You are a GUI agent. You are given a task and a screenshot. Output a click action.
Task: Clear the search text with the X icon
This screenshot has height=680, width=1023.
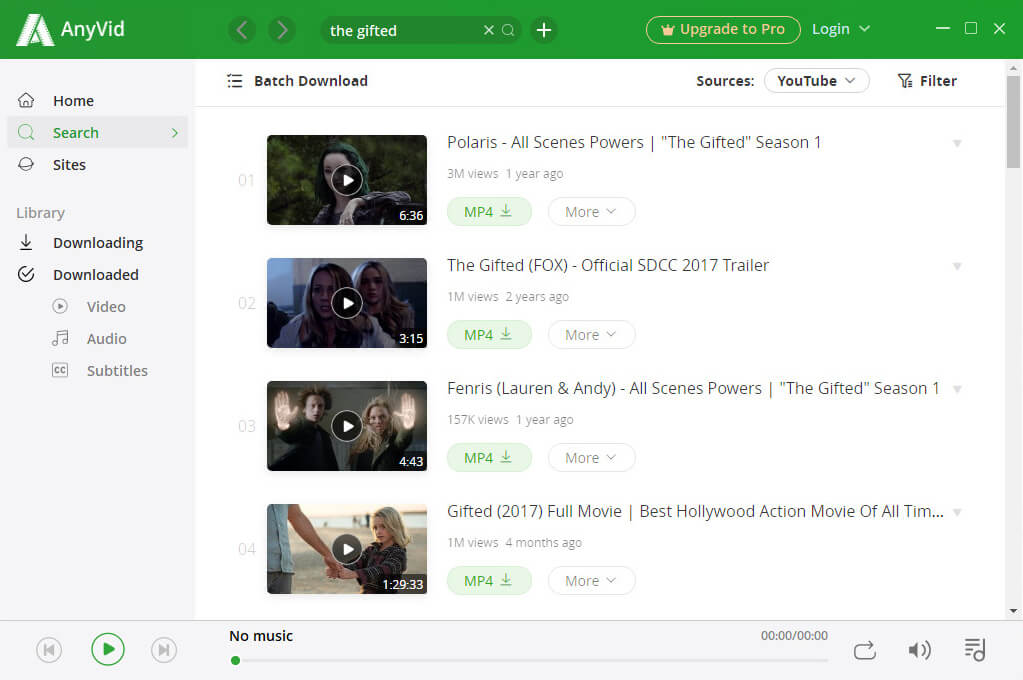pyautogui.click(x=489, y=30)
